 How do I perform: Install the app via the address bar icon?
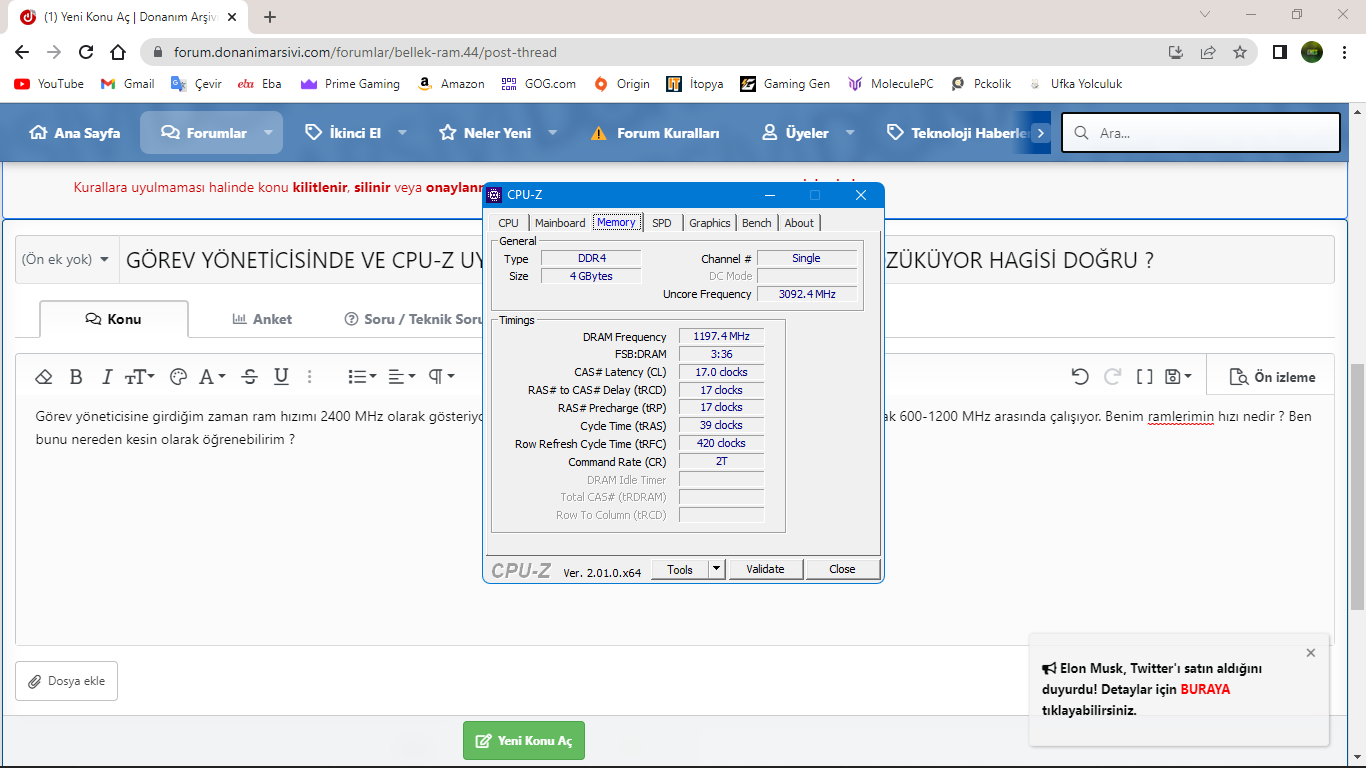tap(1176, 52)
